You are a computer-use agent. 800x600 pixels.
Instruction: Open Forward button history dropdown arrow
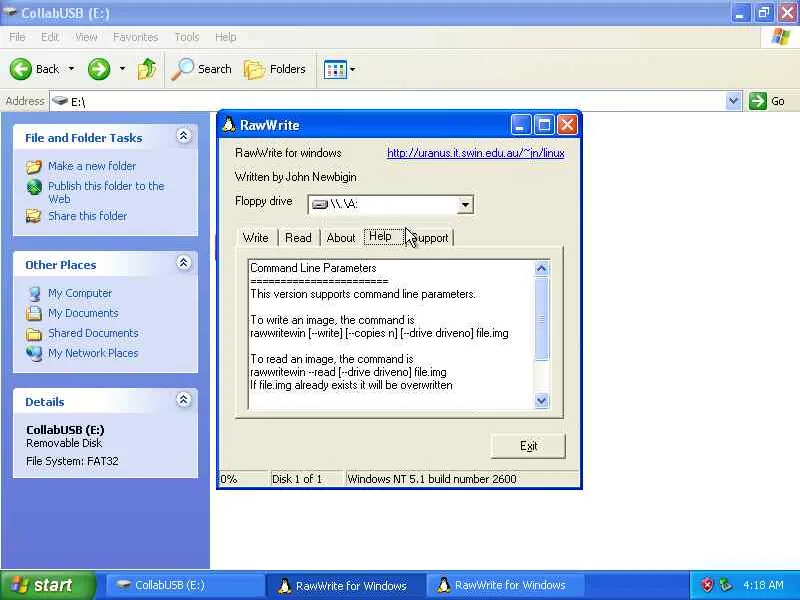click(122, 69)
